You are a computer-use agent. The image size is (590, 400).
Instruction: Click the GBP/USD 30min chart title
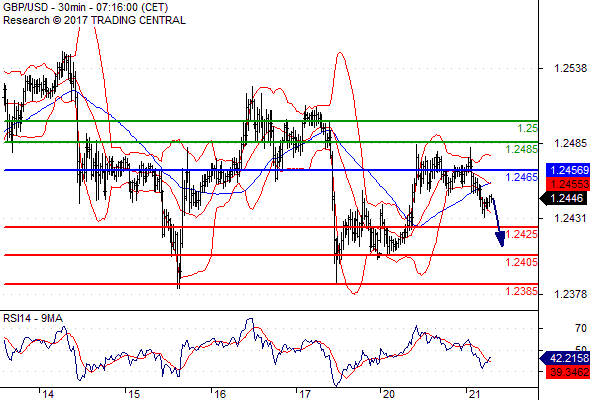point(85,7)
